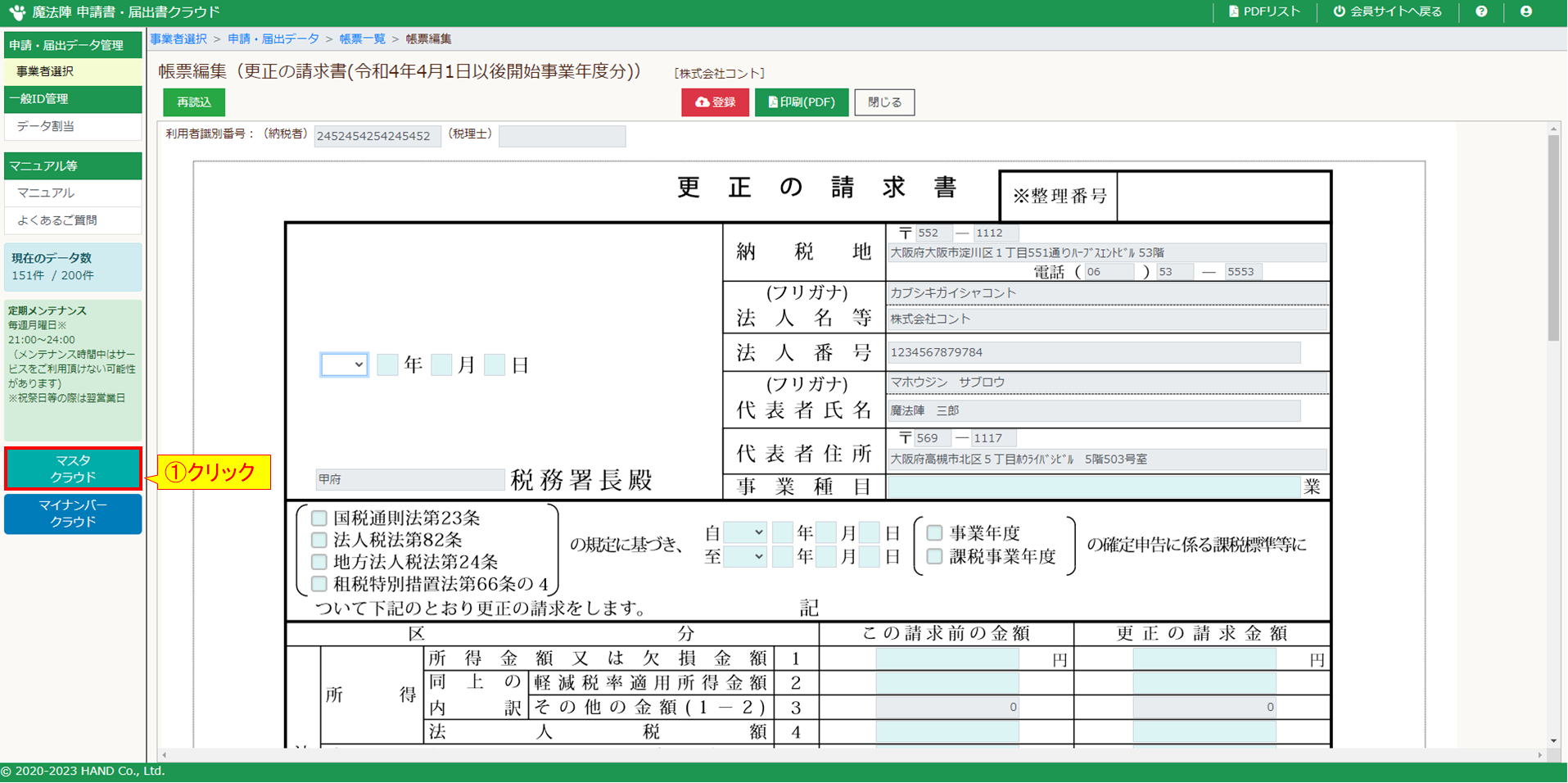Click the 税理士 identification number field
The image size is (1568, 783).
pos(563,136)
